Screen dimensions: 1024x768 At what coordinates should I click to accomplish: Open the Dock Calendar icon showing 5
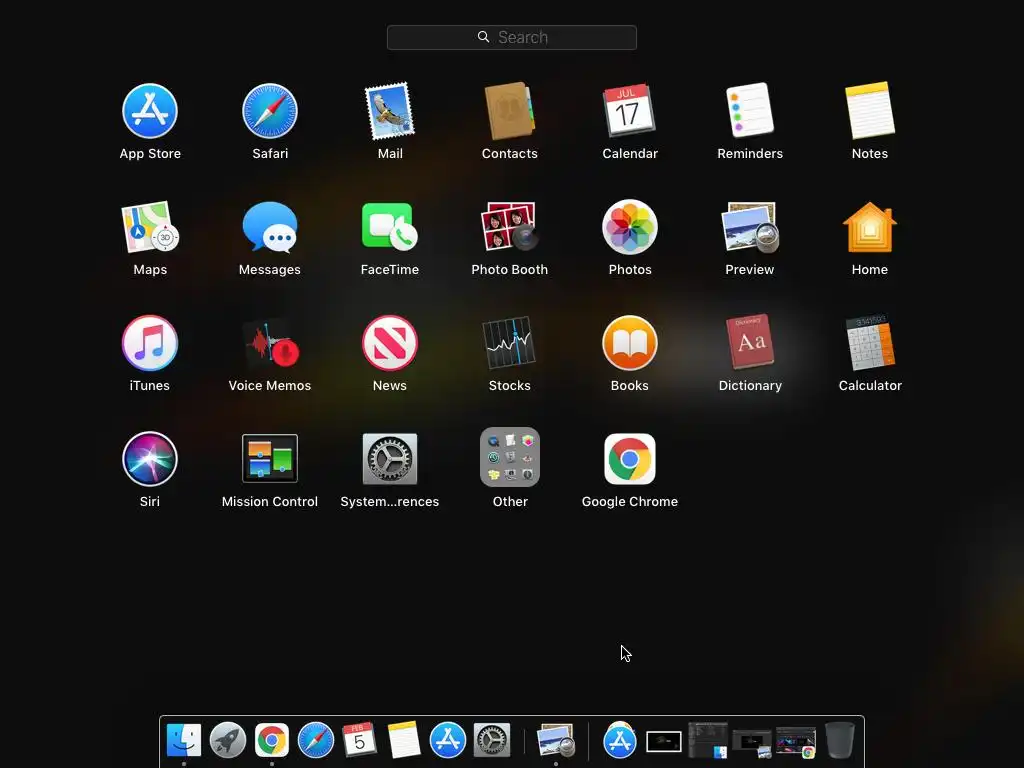pos(359,740)
